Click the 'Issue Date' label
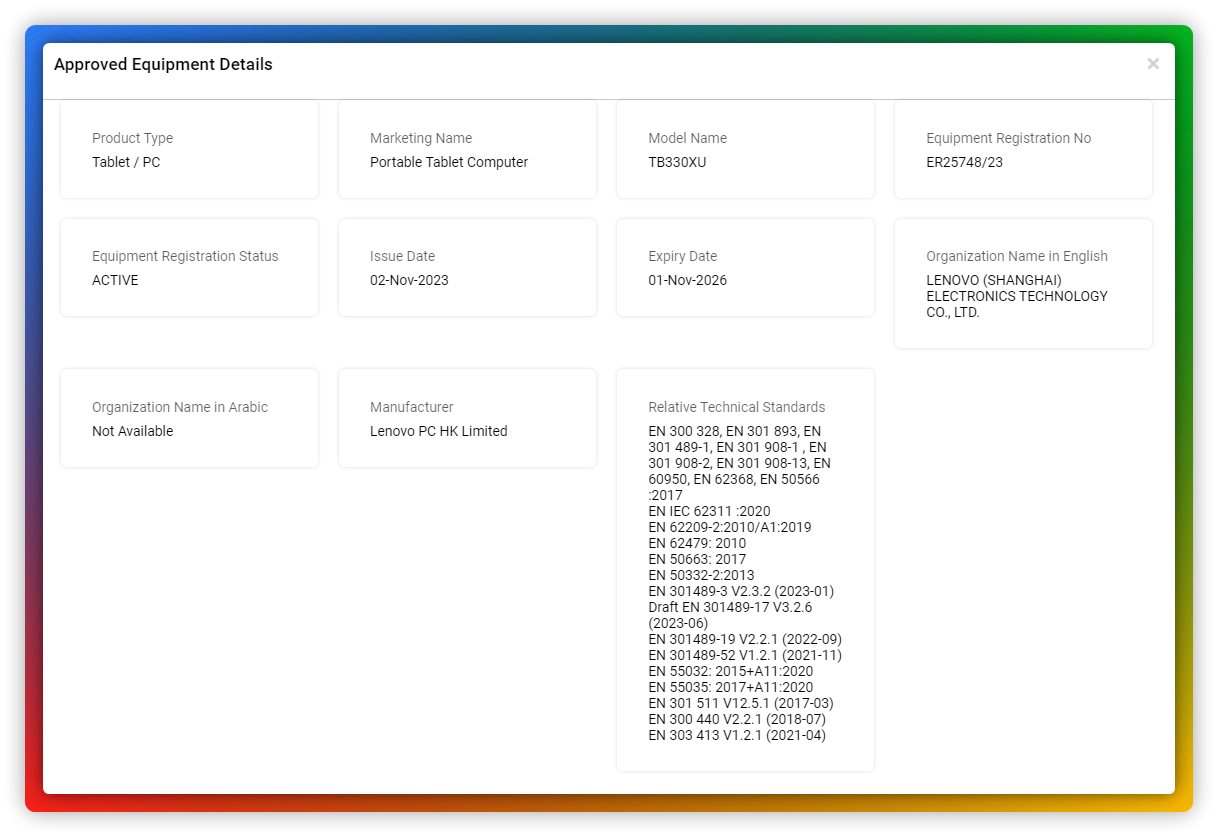Screen dimensions: 1218x837 [x=403, y=256]
